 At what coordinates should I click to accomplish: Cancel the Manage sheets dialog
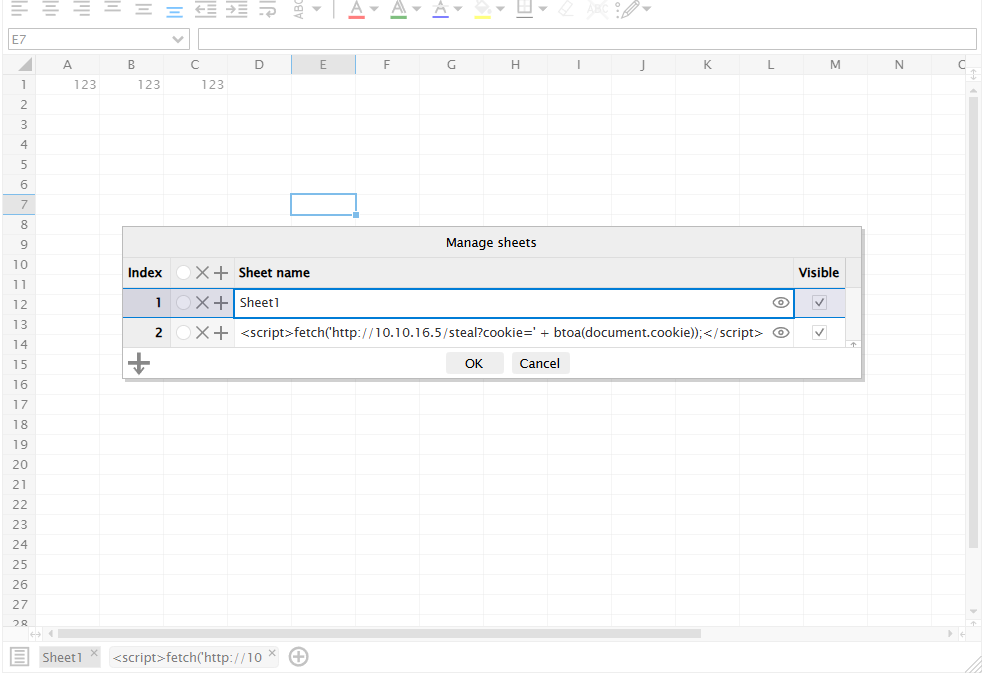(x=540, y=363)
